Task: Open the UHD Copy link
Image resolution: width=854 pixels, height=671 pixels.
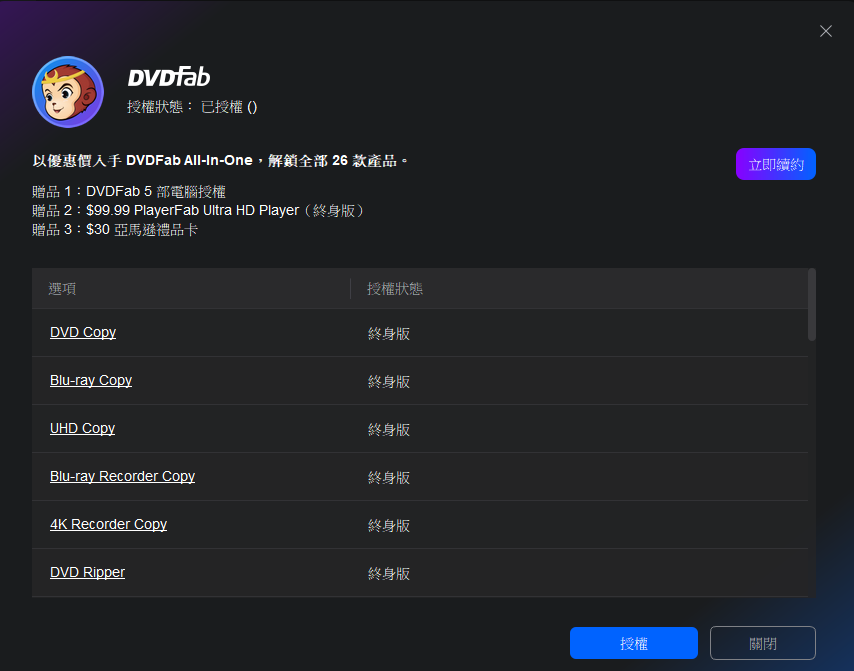Action: coord(82,428)
